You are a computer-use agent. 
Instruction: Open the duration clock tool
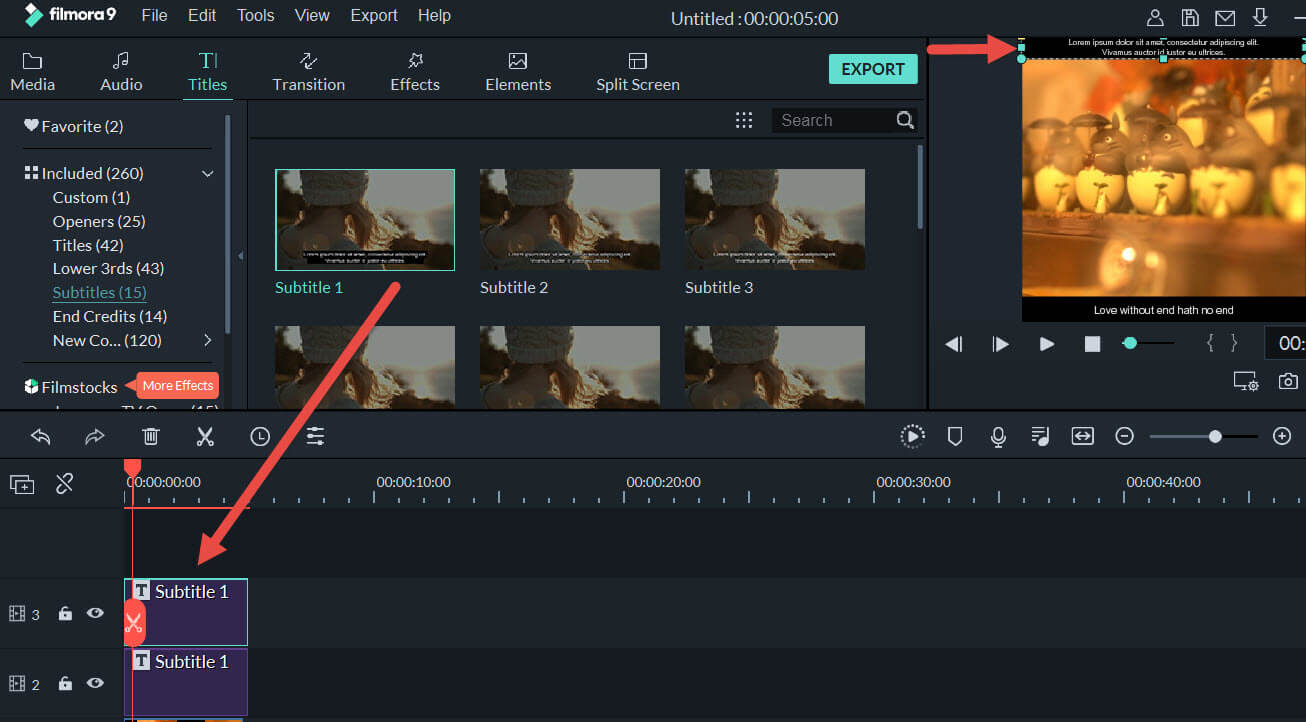(x=260, y=436)
